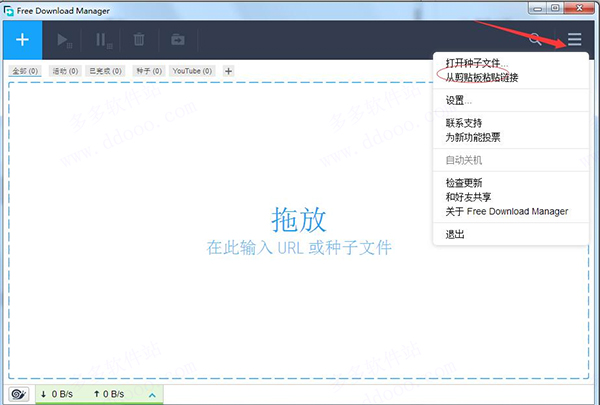Pause all downloads with pause icon
Screen dimensions: 600x405
click(103, 40)
